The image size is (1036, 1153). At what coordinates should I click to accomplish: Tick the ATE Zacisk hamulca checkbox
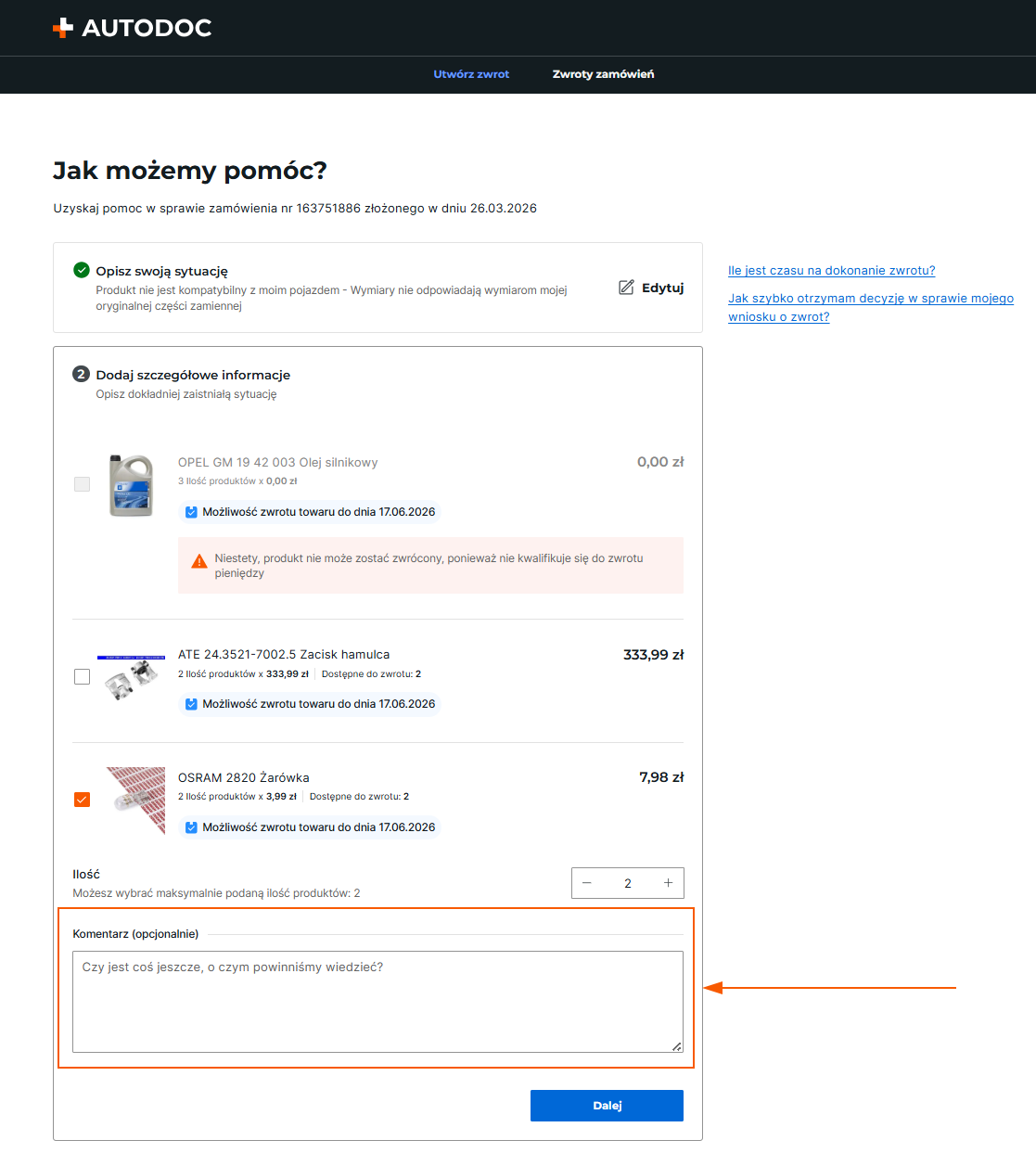(82, 677)
